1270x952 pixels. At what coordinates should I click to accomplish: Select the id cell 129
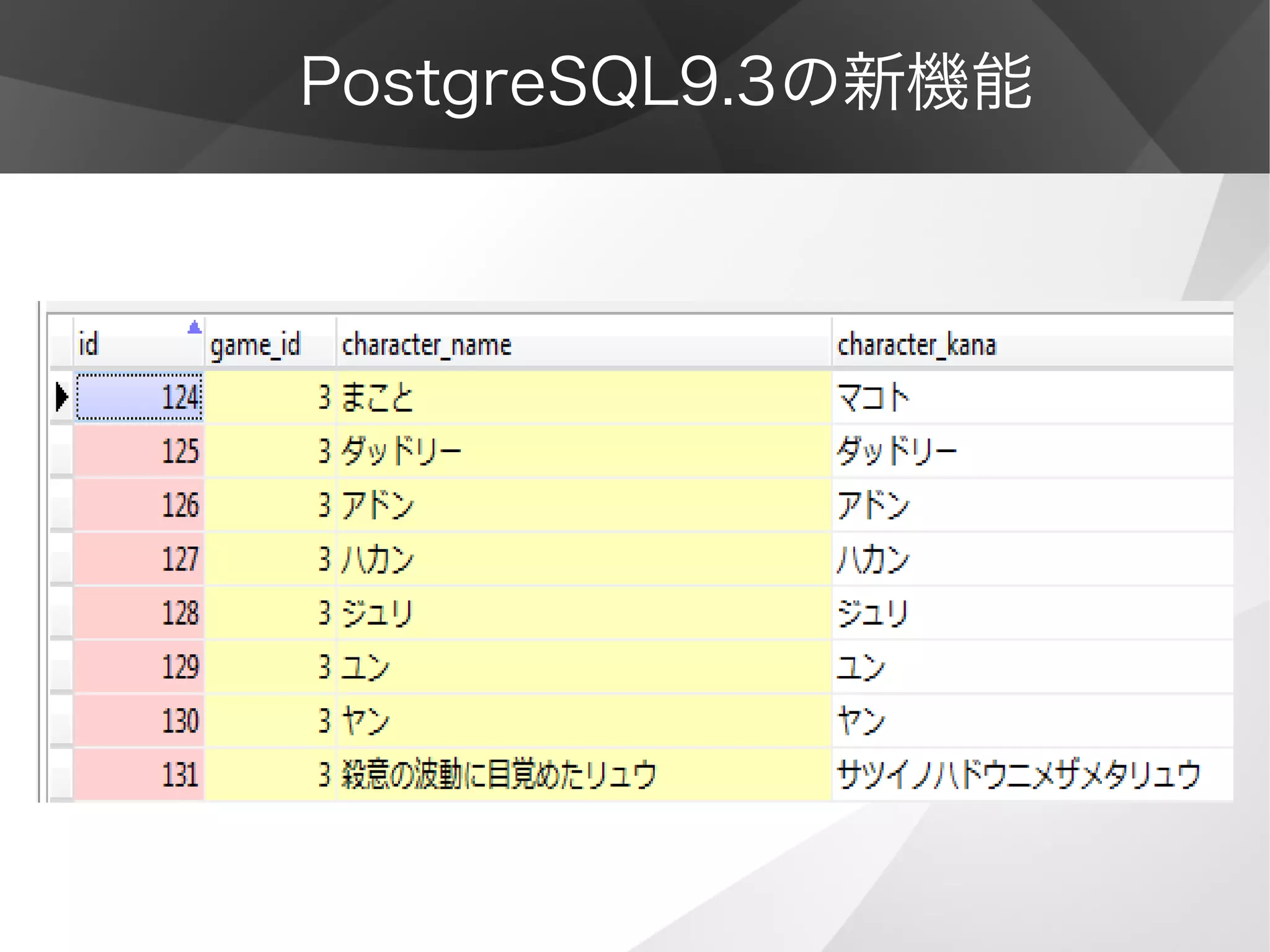point(139,667)
